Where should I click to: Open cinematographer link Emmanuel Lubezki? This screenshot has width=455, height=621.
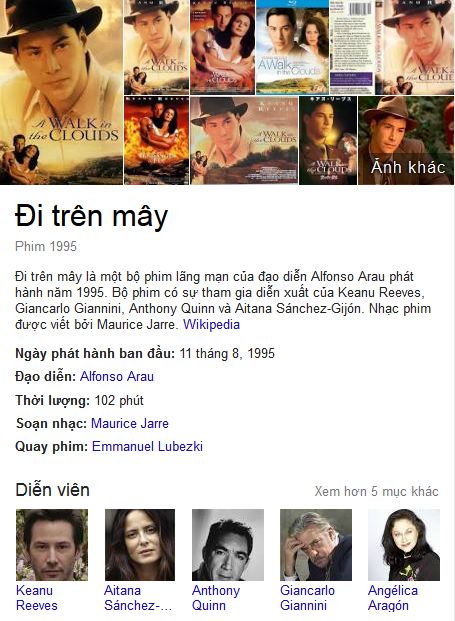147,447
